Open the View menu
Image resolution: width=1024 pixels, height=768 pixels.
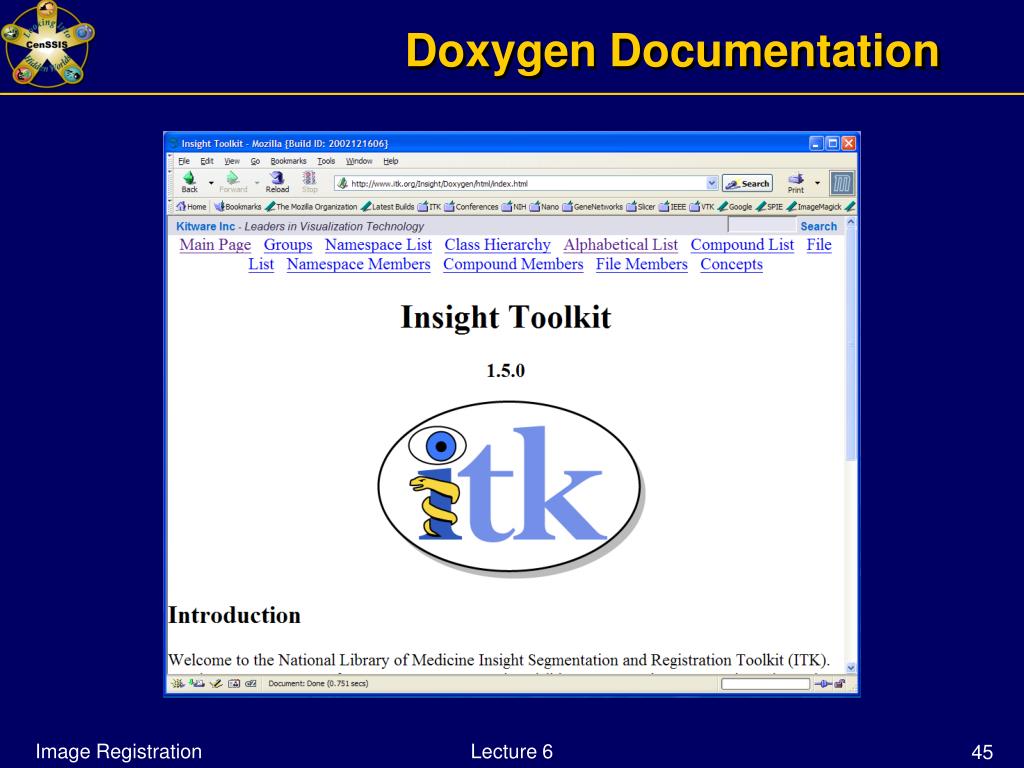click(232, 161)
